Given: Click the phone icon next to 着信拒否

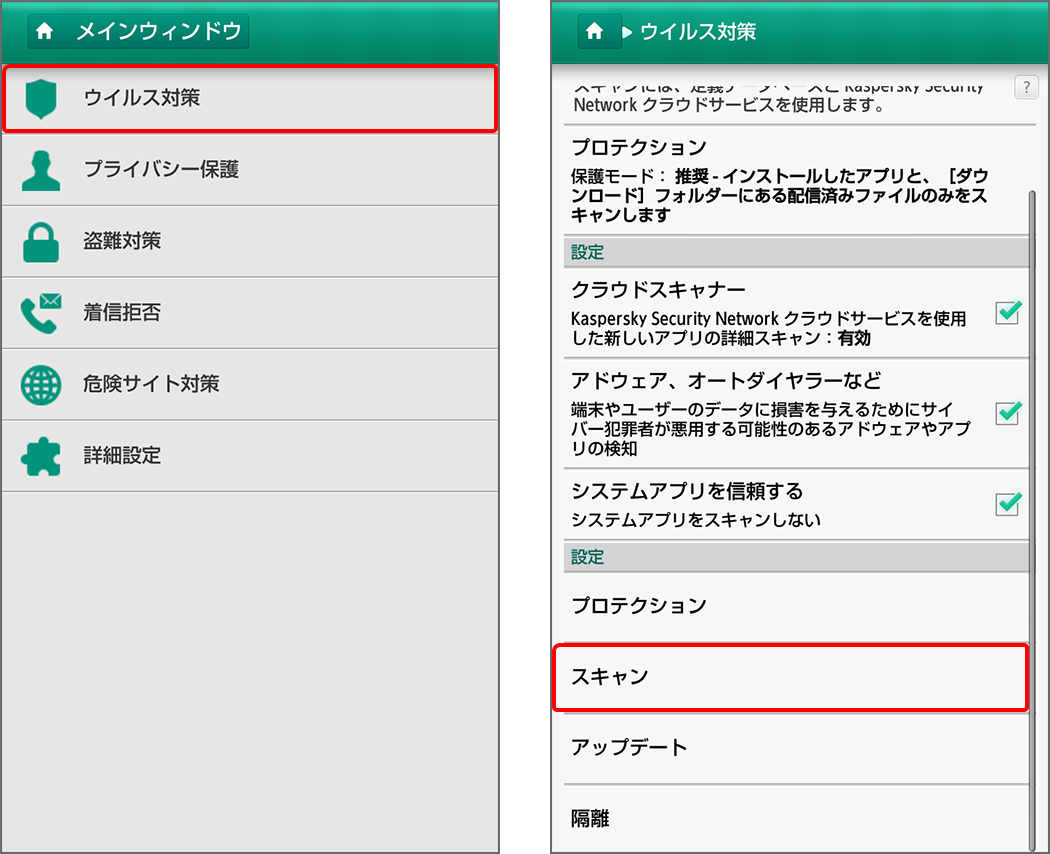Looking at the screenshot, I should tap(43, 313).
